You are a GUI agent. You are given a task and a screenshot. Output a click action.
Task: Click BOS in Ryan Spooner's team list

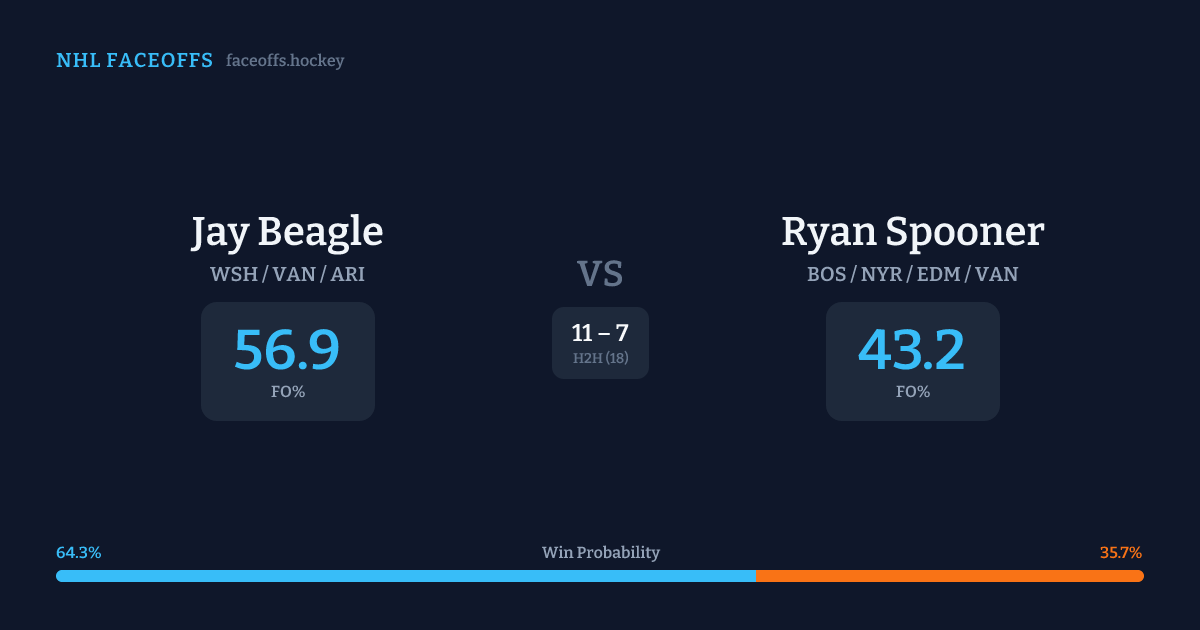(x=827, y=274)
